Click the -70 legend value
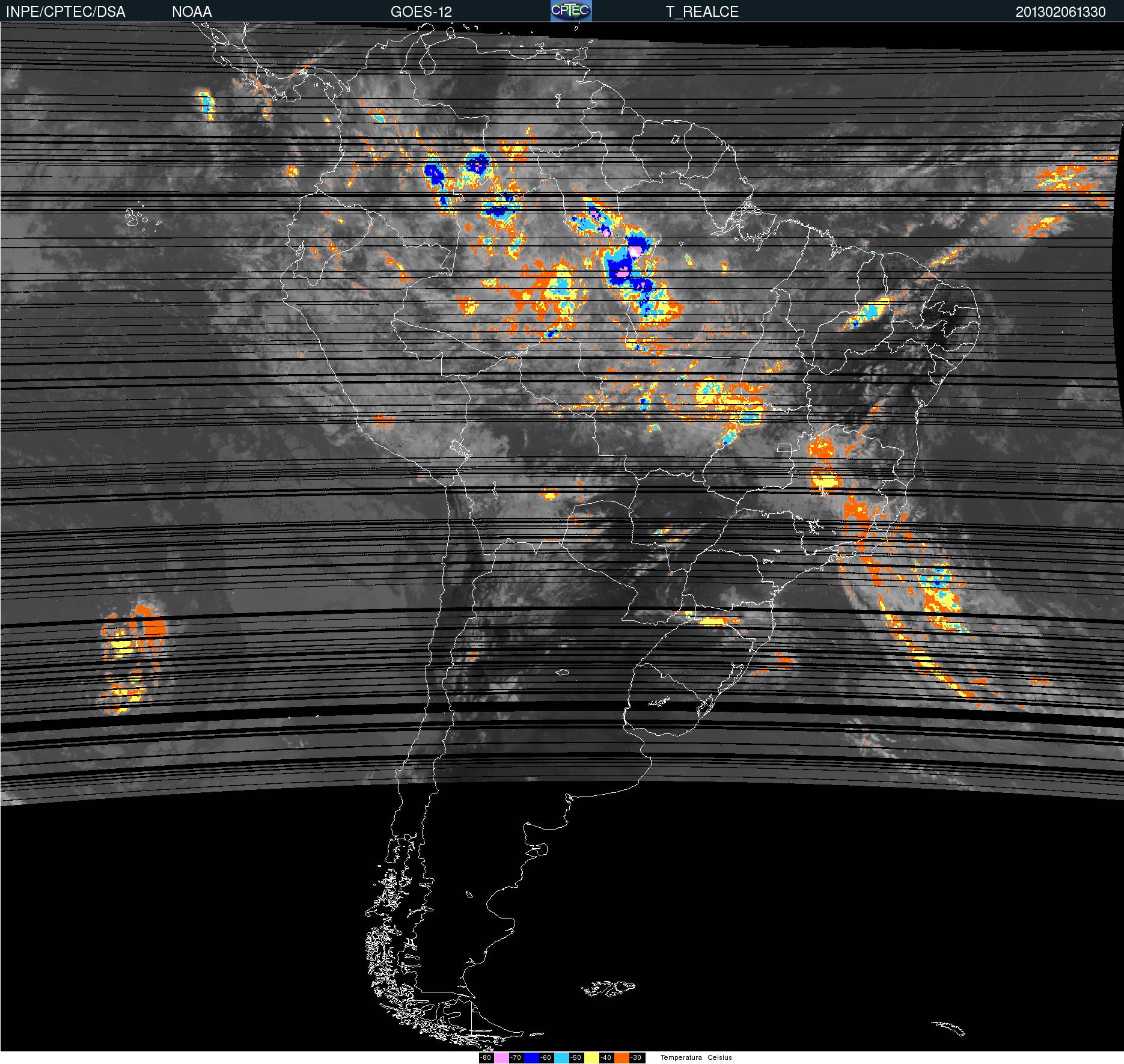Screen dimensions: 1124x1064 point(516,1058)
